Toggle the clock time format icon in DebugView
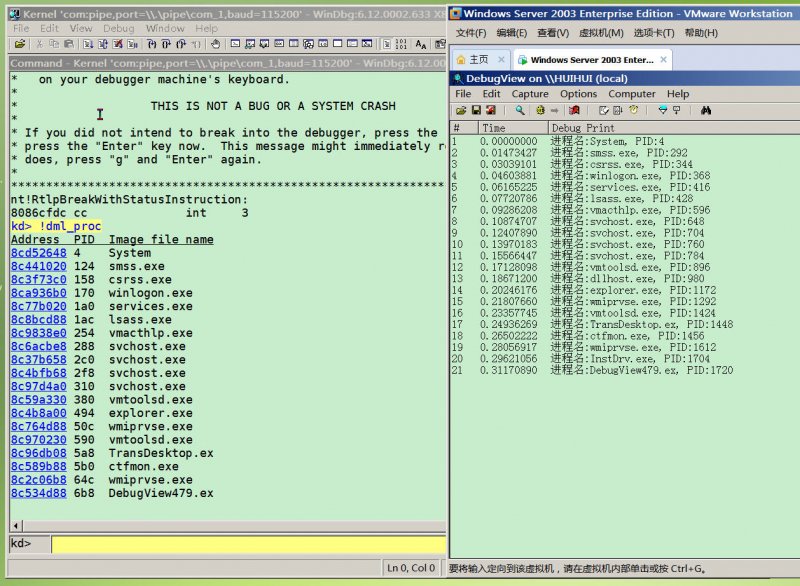800x586 pixels. 634,110
